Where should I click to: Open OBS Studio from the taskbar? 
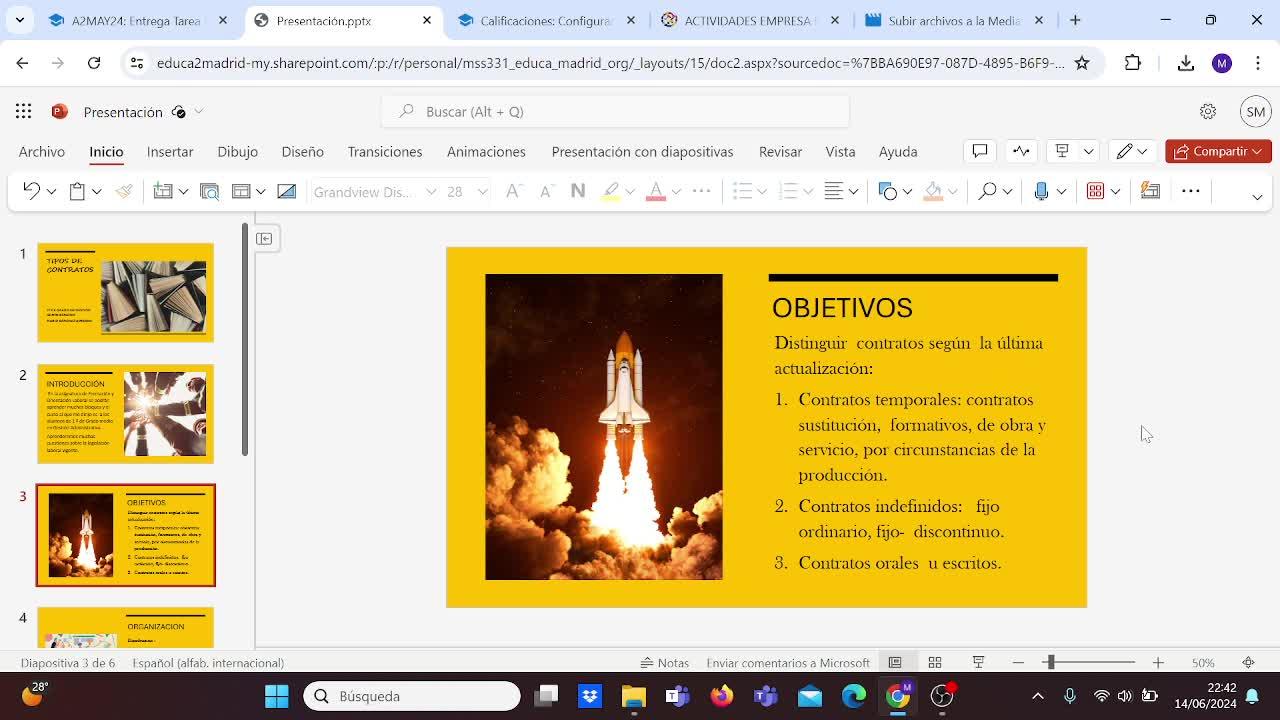[942, 696]
